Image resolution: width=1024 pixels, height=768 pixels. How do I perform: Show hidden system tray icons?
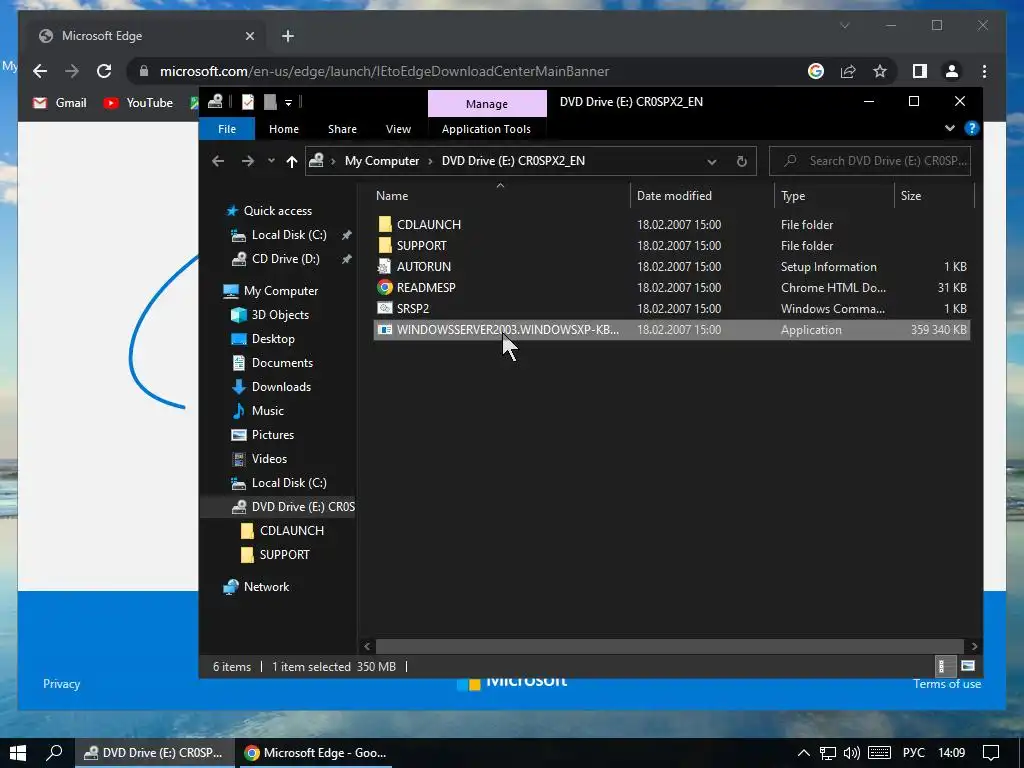pyautogui.click(x=804, y=753)
